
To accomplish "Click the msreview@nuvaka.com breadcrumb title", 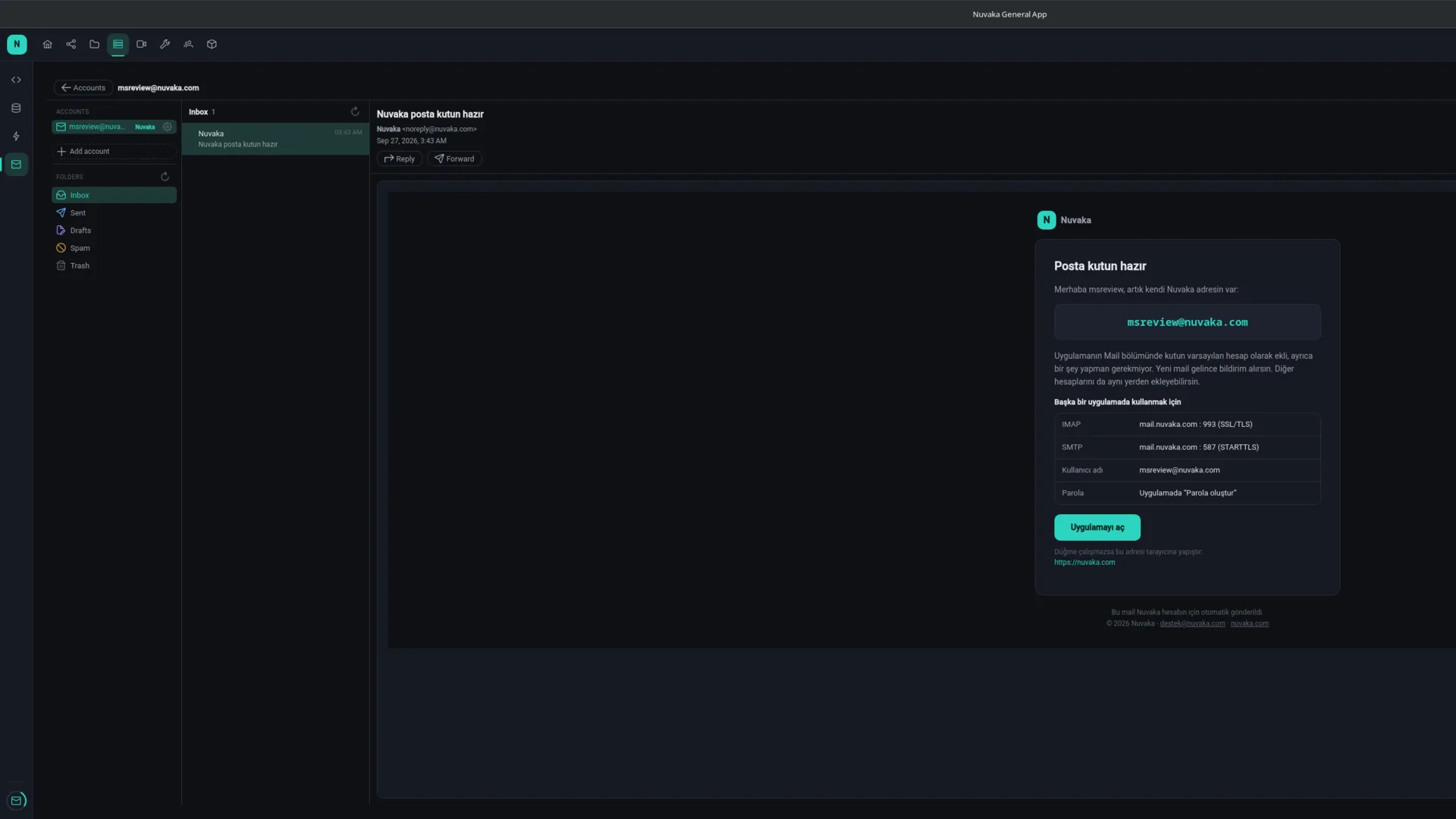I will pyautogui.click(x=158, y=88).
